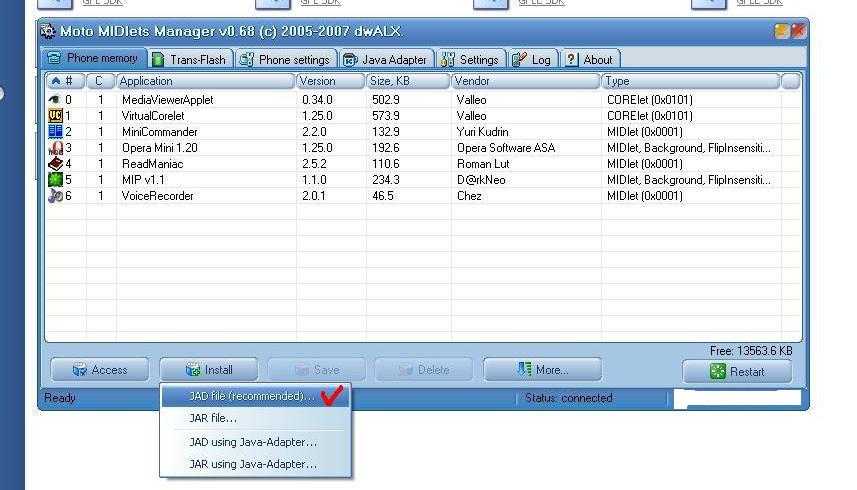The image size is (857, 490).
Task: Click version 2.5.2 cell
Action: pyautogui.click(x=314, y=163)
